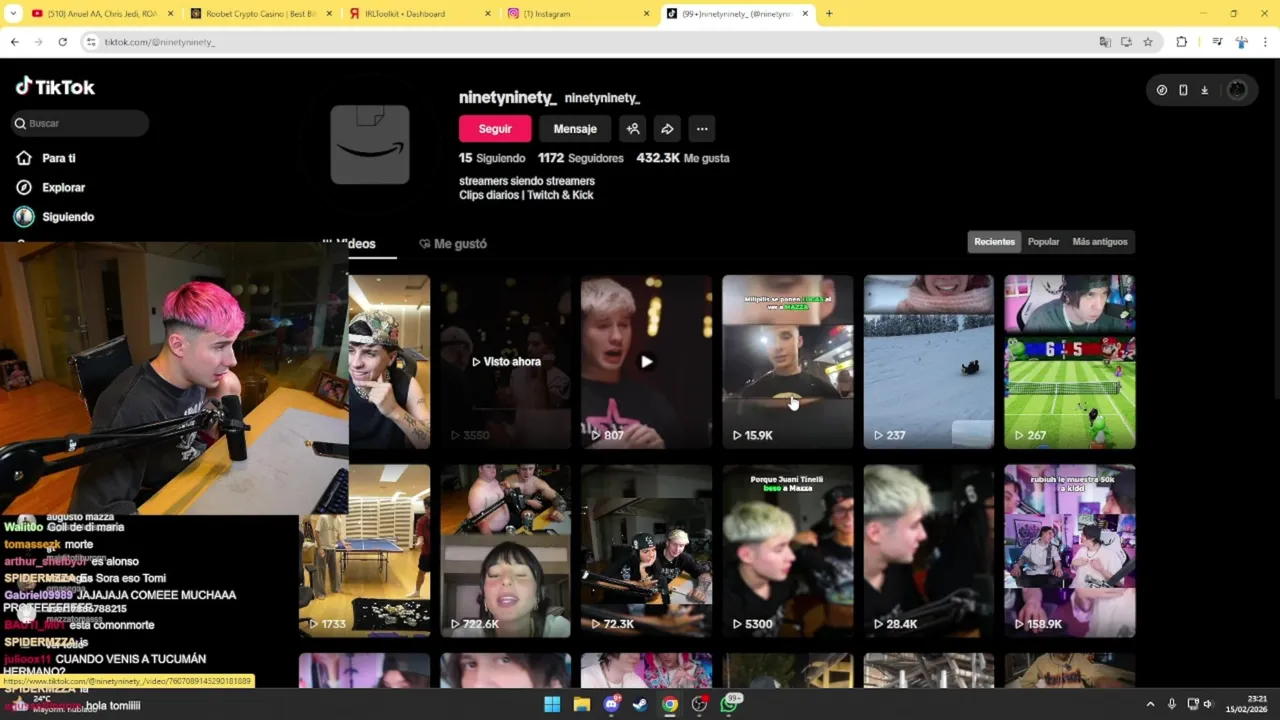
Task: Open WhatsApp from the taskbar
Action: 729,705
